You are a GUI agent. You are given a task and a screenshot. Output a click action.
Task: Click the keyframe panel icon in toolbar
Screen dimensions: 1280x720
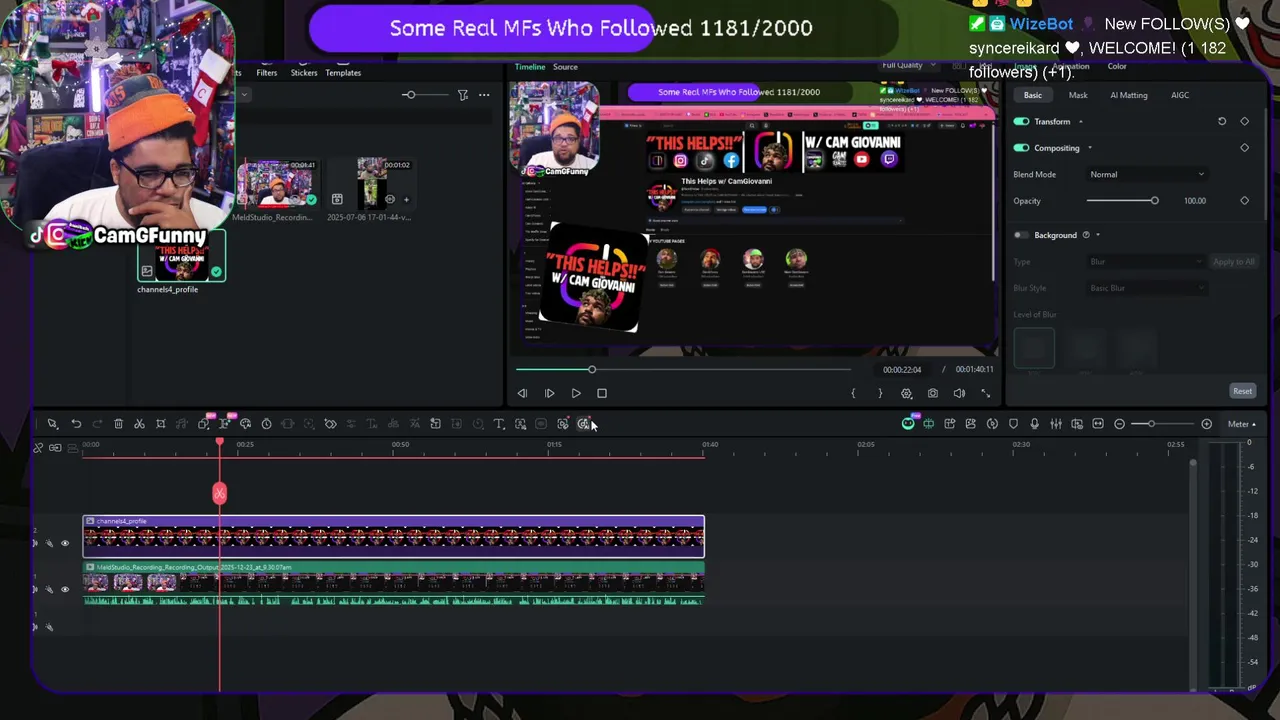coord(330,424)
